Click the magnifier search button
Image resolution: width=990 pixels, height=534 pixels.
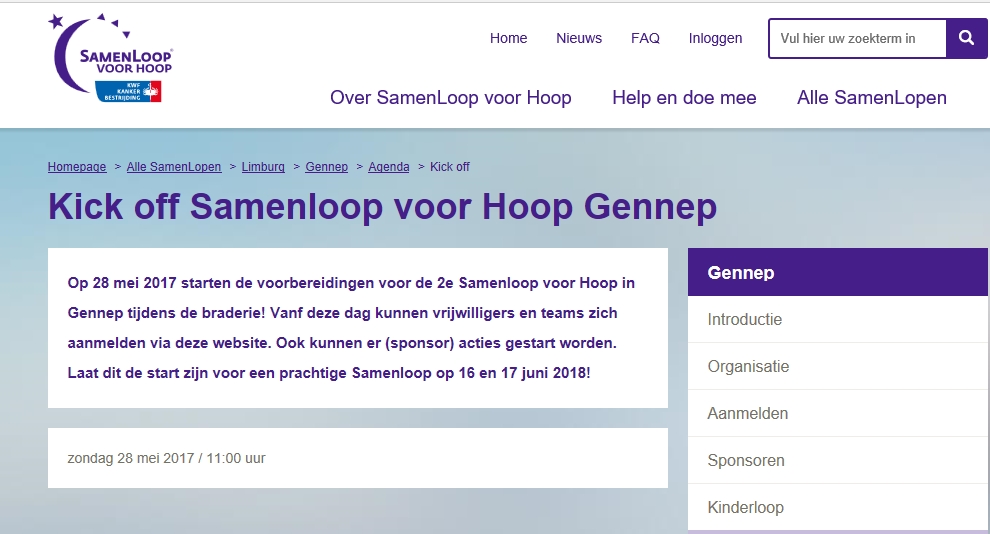point(966,39)
